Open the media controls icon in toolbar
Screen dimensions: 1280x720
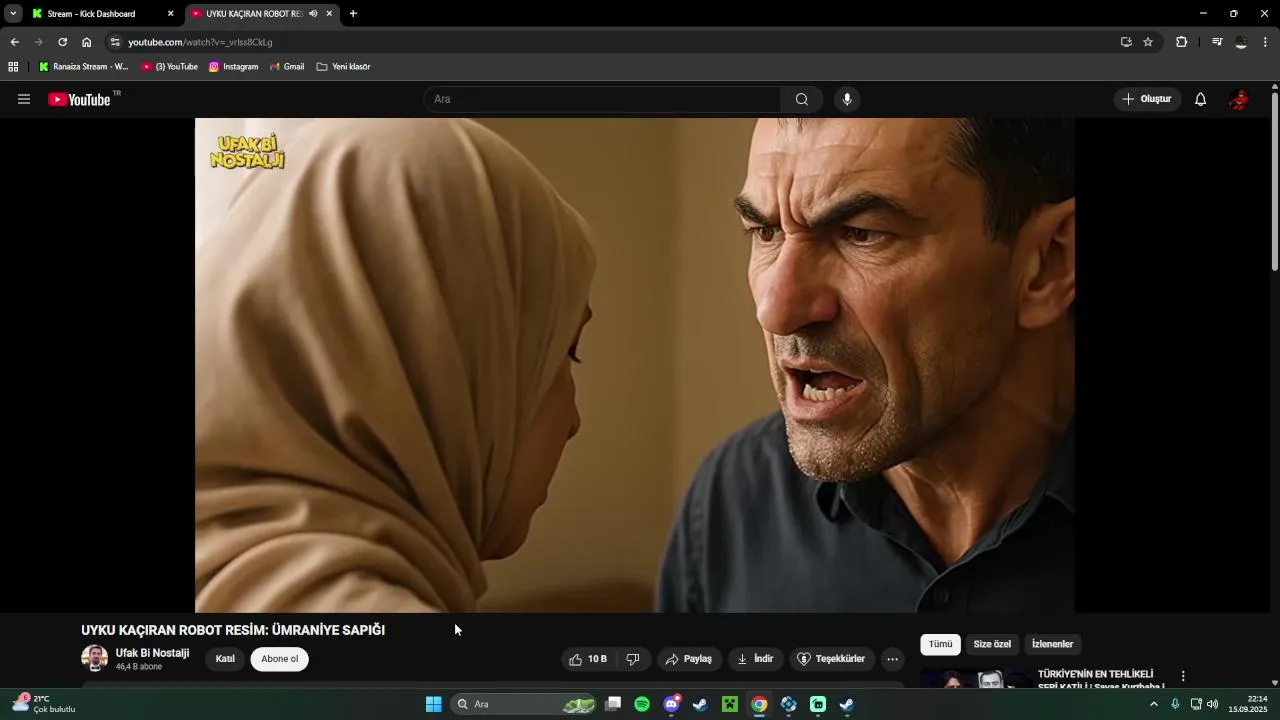[1217, 42]
